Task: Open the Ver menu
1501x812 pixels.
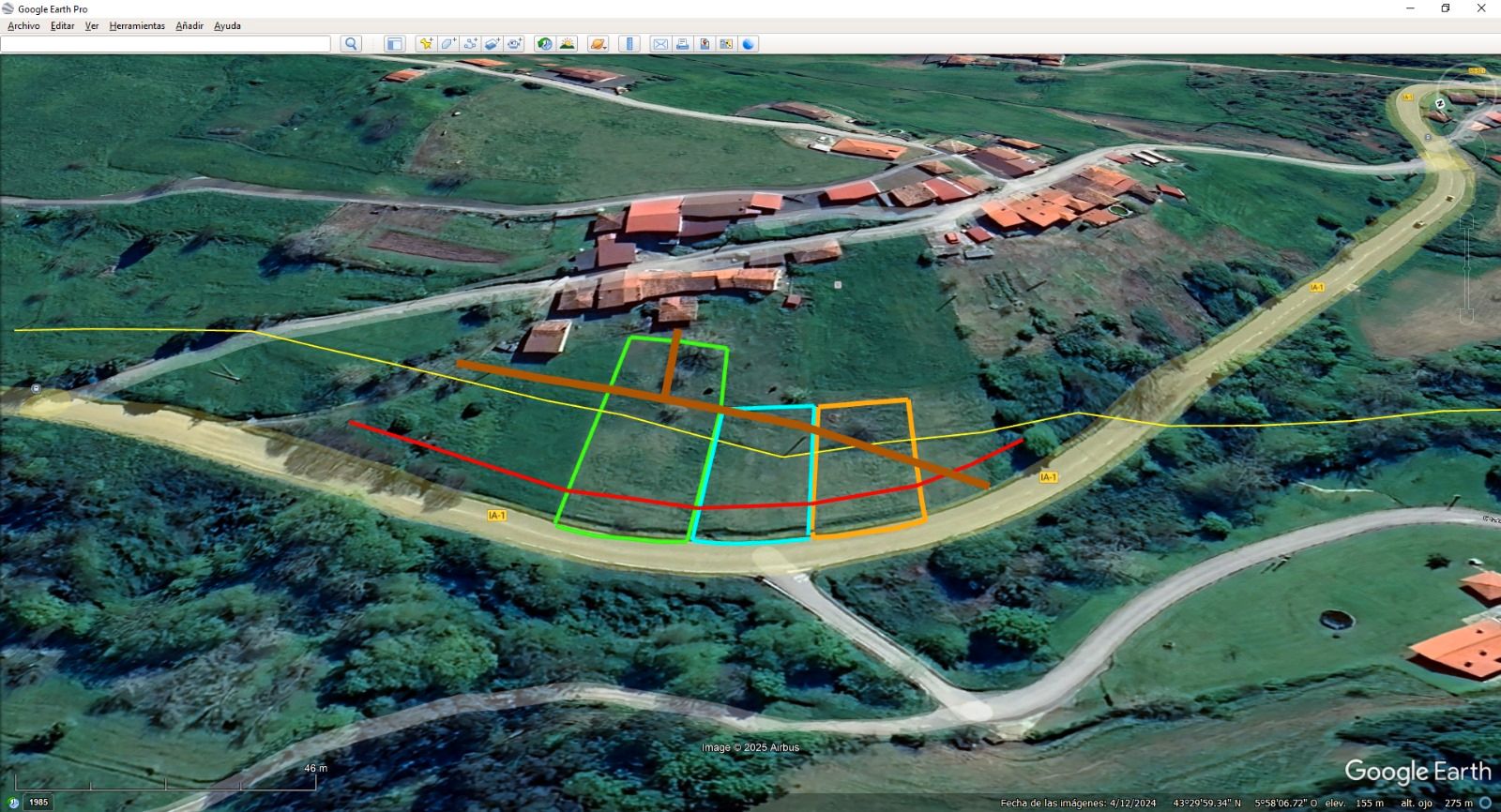Action: [x=92, y=26]
